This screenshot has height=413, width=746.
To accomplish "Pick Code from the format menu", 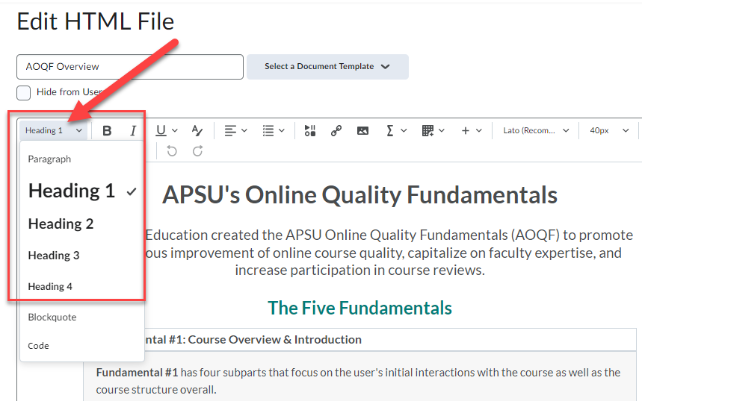I will point(38,346).
